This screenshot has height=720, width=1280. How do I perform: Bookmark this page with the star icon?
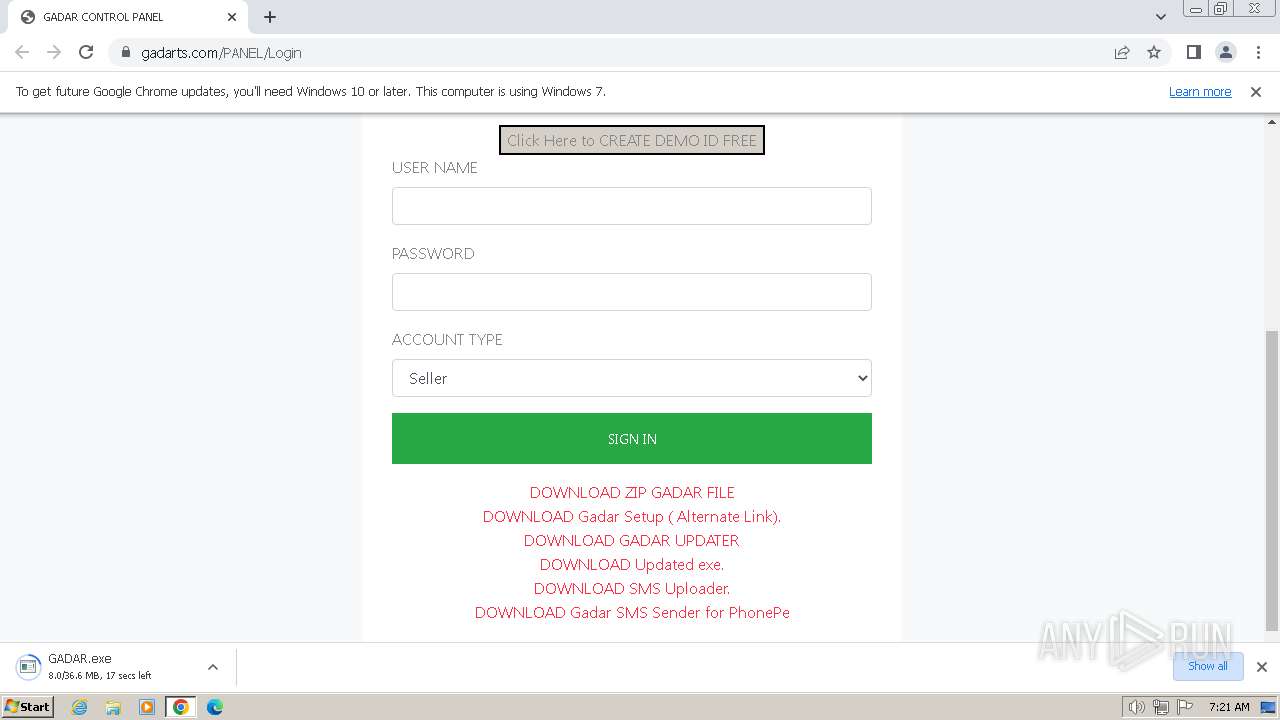coord(1154,52)
